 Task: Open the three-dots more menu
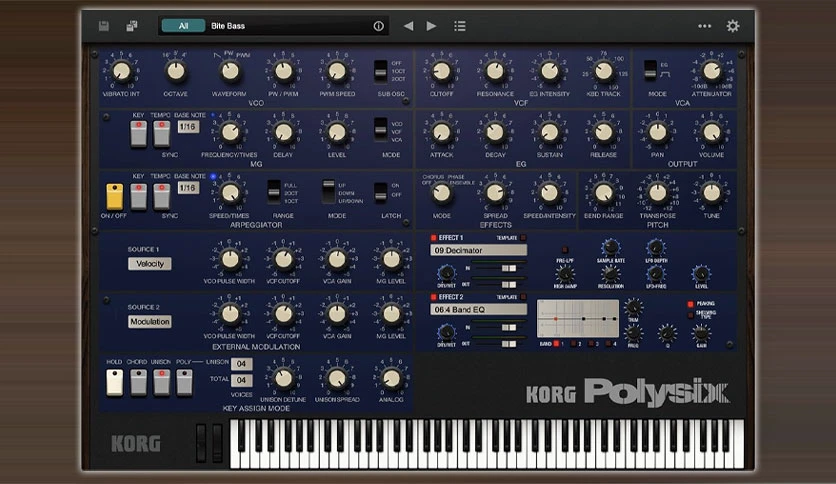(704, 26)
